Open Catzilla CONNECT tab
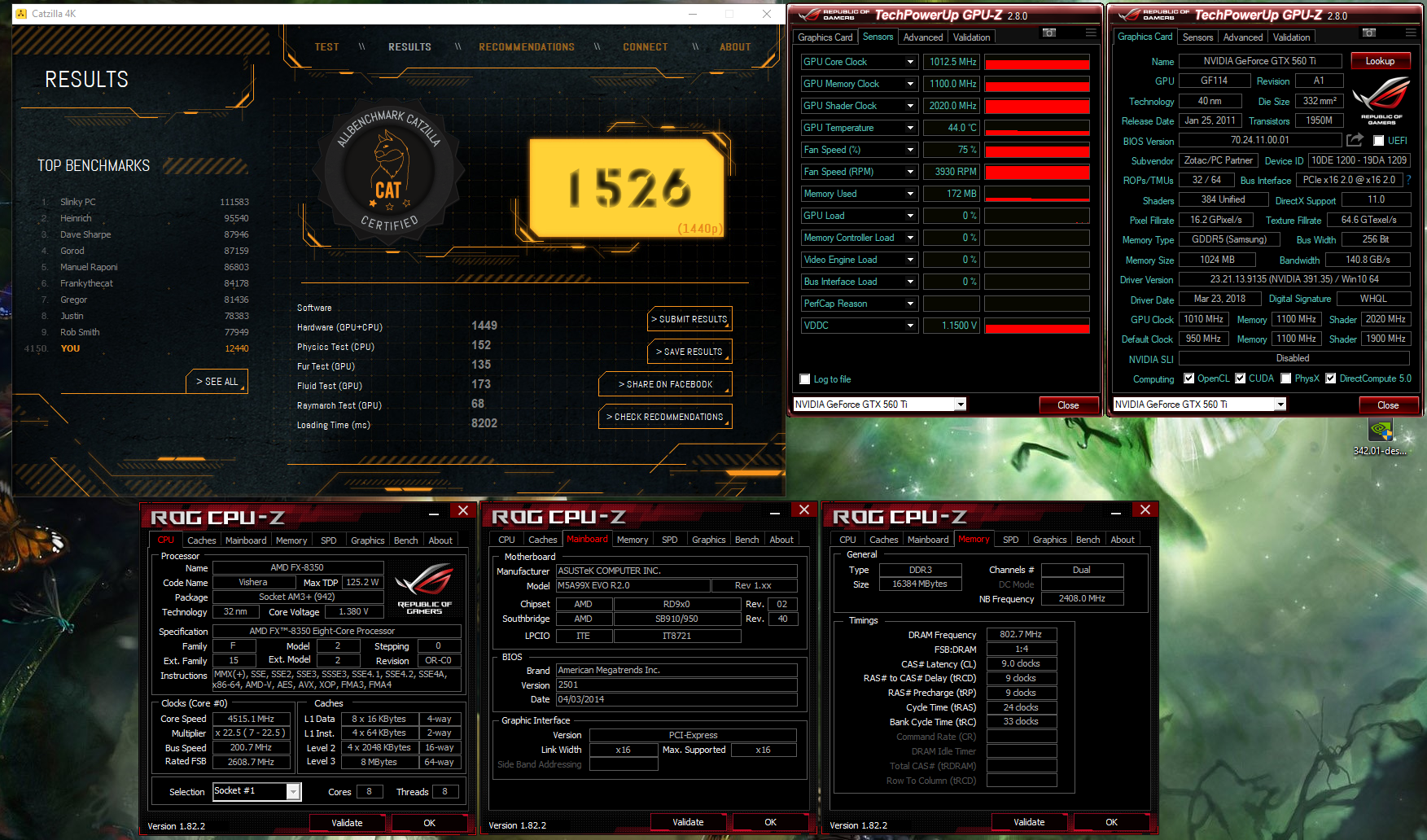Image resolution: width=1427 pixels, height=840 pixels. pyautogui.click(x=646, y=47)
